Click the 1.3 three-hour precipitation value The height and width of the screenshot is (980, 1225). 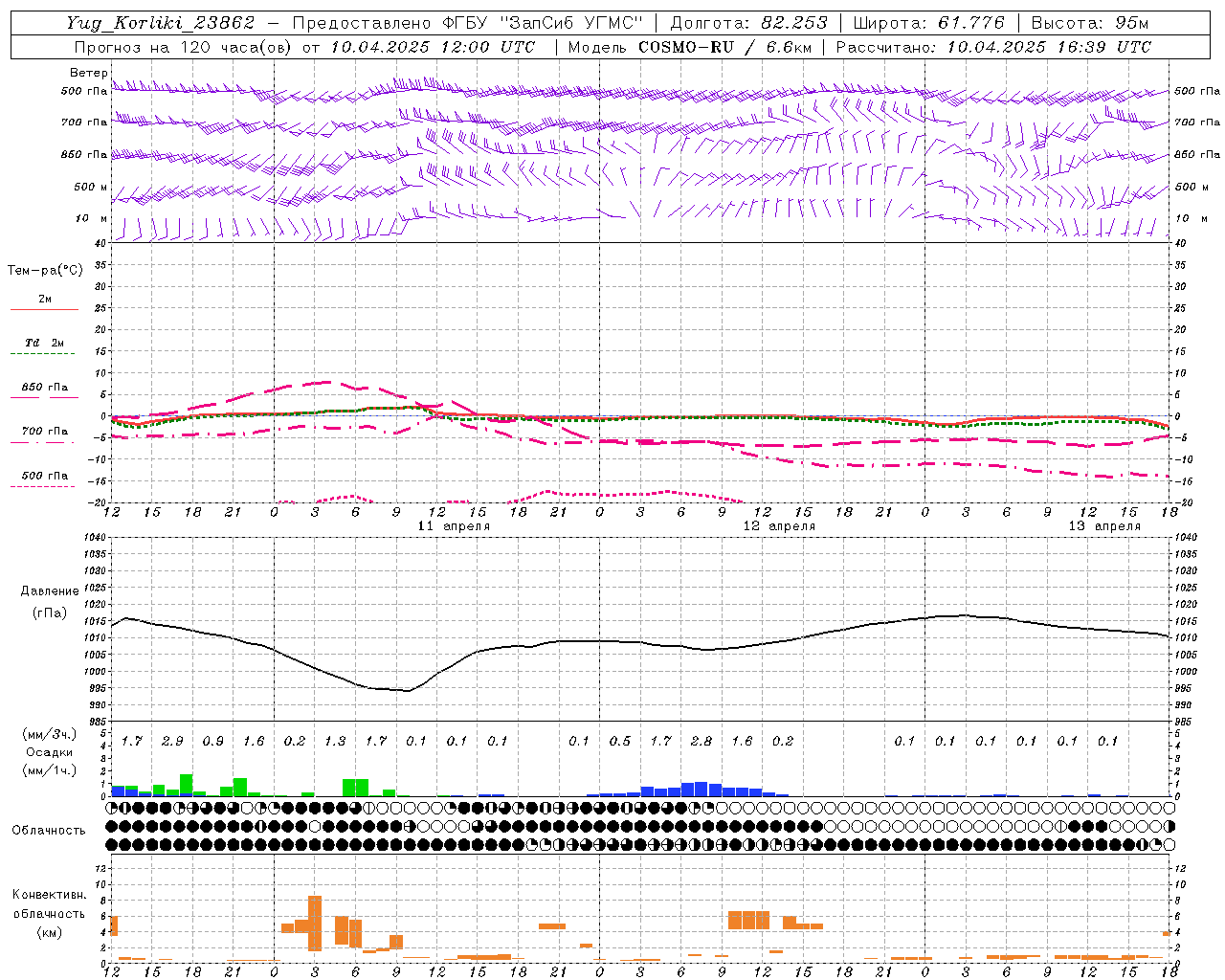click(x=335, y=742)
